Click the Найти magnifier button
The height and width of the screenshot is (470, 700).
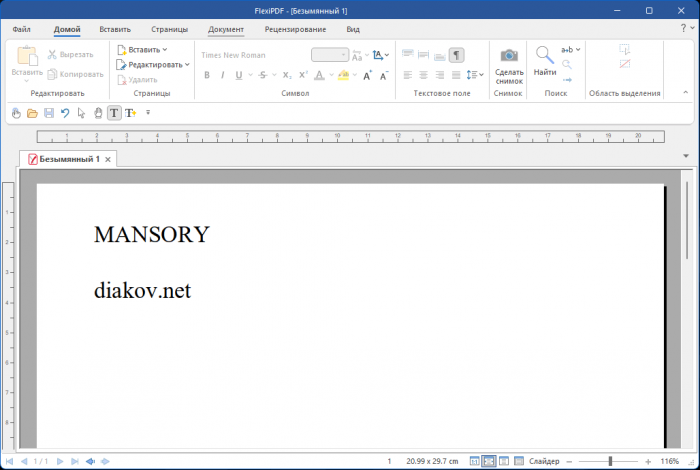545,61
